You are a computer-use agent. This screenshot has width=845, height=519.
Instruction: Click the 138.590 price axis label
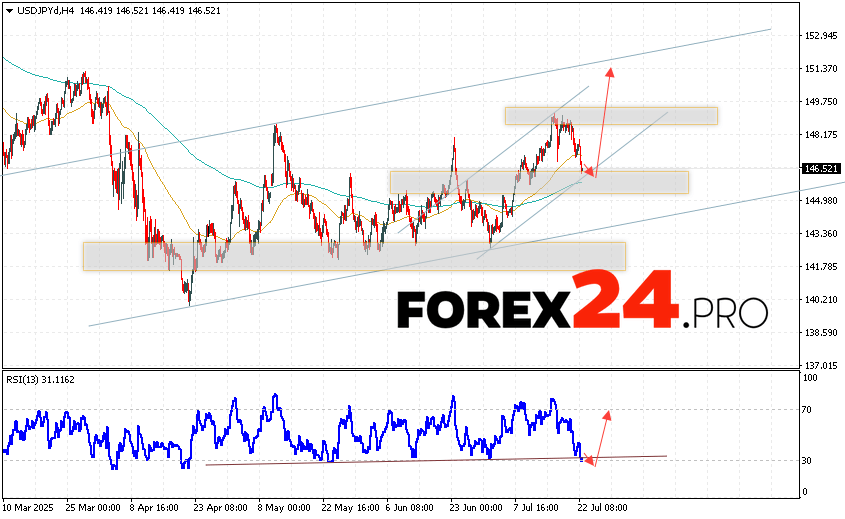[820, 333]
